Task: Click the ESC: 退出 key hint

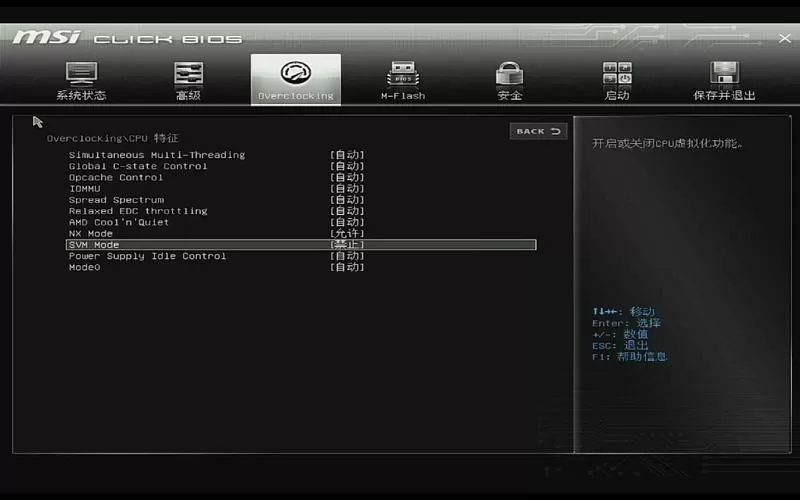Action: pyautogui.click(x=620, y=345)
